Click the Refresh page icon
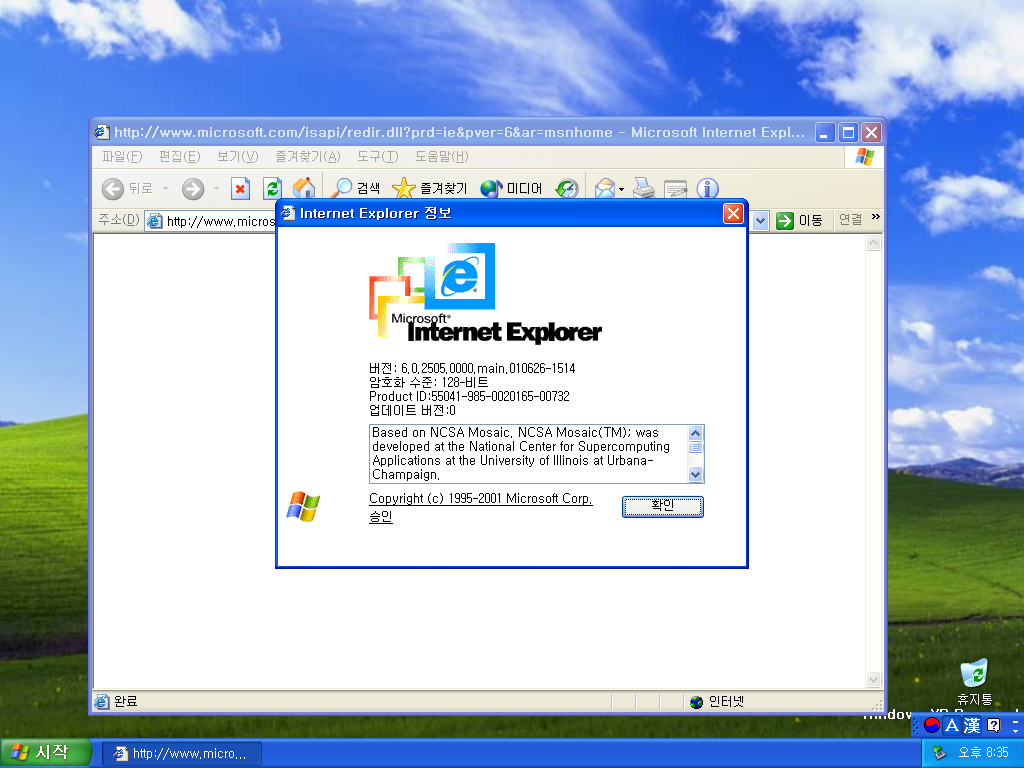 coord(272,189)
